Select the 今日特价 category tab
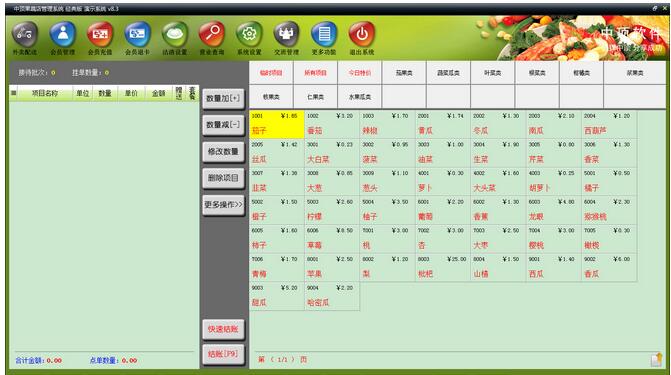The width and height of the screenshot is (671, 375). (x=359, y=73)
